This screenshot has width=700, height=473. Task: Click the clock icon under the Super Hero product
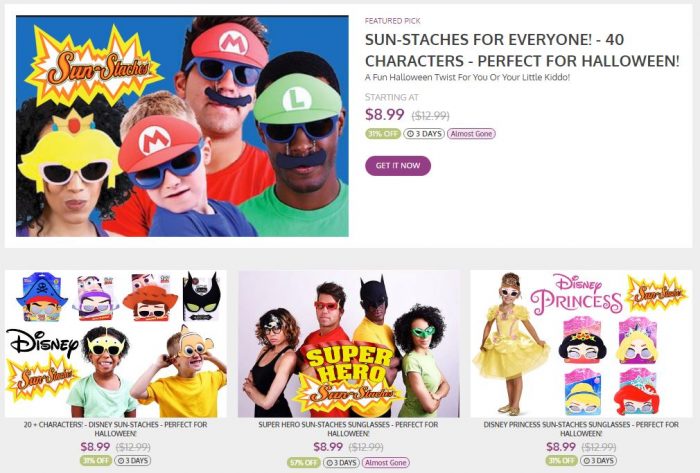[x=330, y=462]
